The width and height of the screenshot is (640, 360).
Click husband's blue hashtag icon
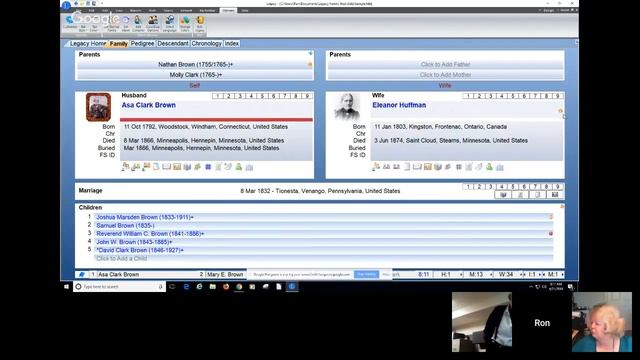click(208, 167)
